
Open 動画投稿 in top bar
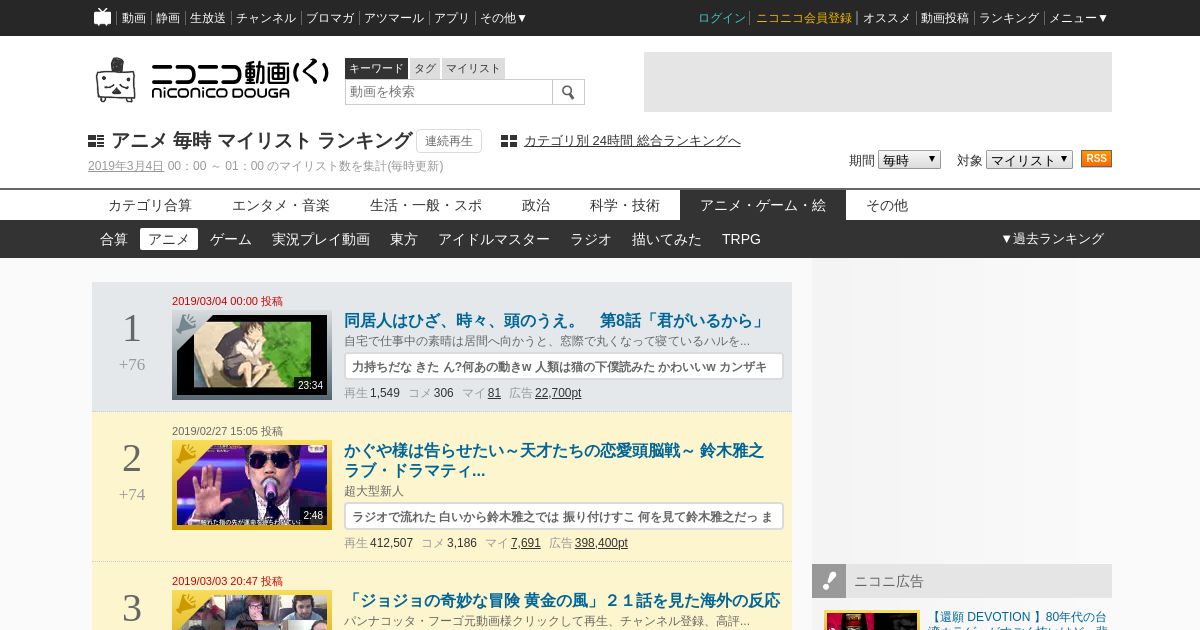point(945,18)
